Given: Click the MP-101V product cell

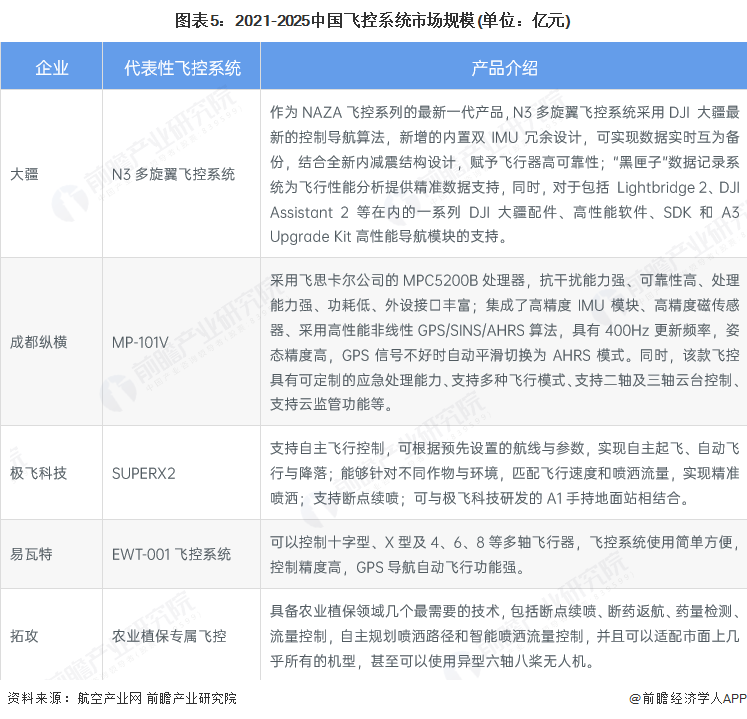Looking at the screenshot, I should click(142, 340).
